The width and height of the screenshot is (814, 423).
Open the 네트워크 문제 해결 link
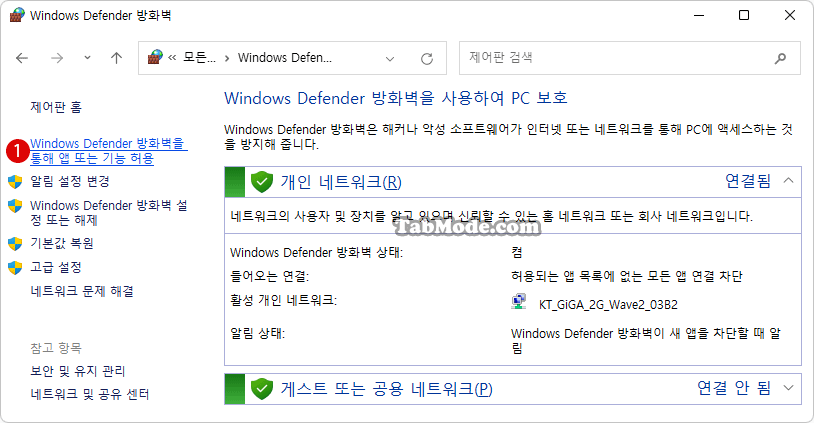(82, 291)
